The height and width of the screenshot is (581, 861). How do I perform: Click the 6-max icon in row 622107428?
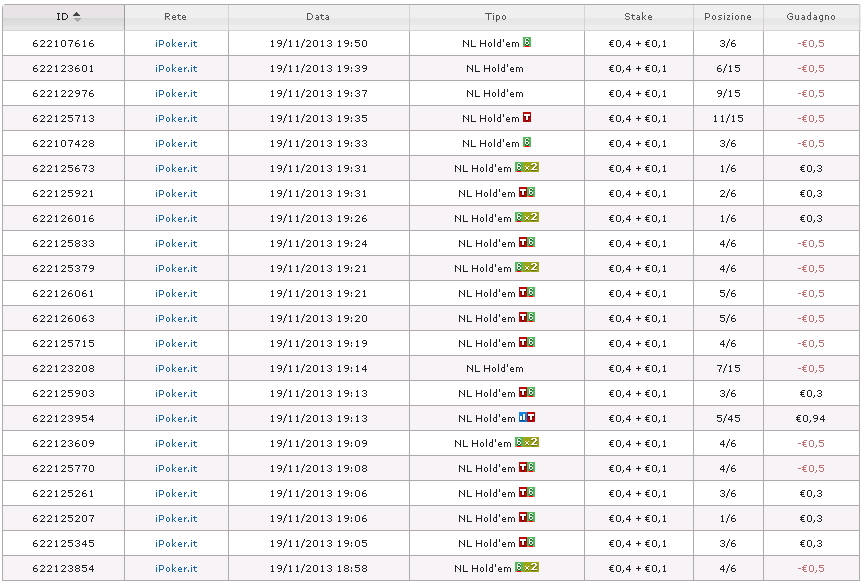click(527, 142)
